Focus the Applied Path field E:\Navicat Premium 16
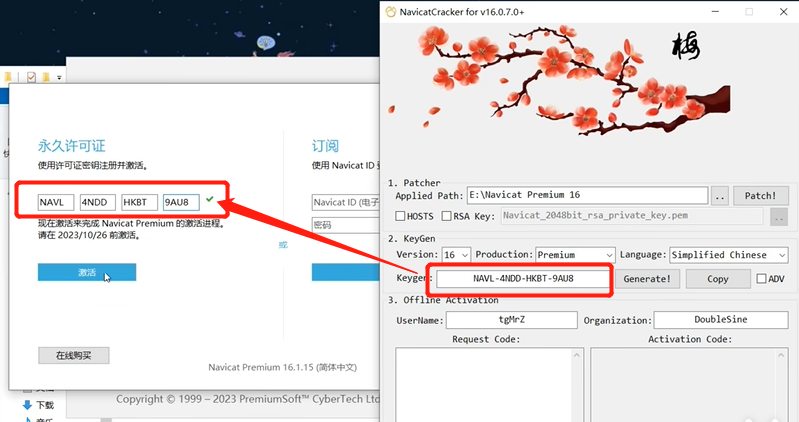Image resolution: width=799 pixels, height=422 pixels. pos(588,195)
